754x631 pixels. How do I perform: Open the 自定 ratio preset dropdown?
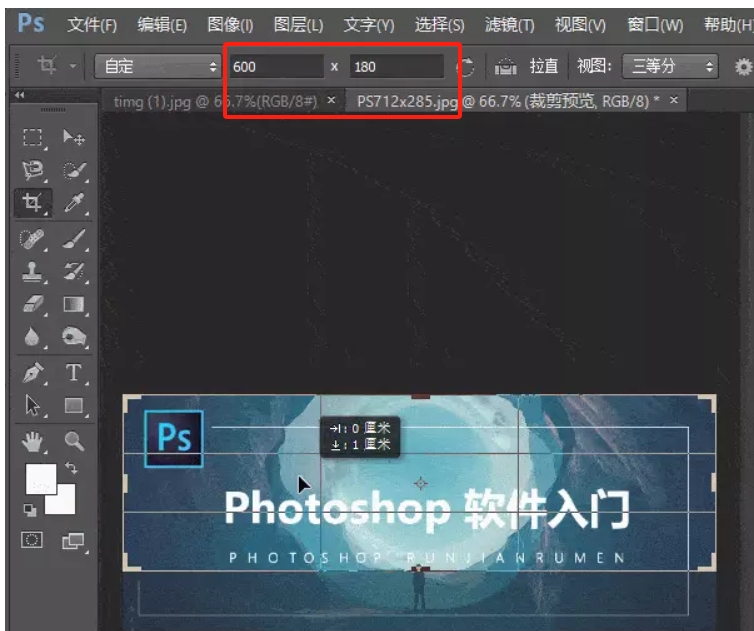click(x=158, y=66)
